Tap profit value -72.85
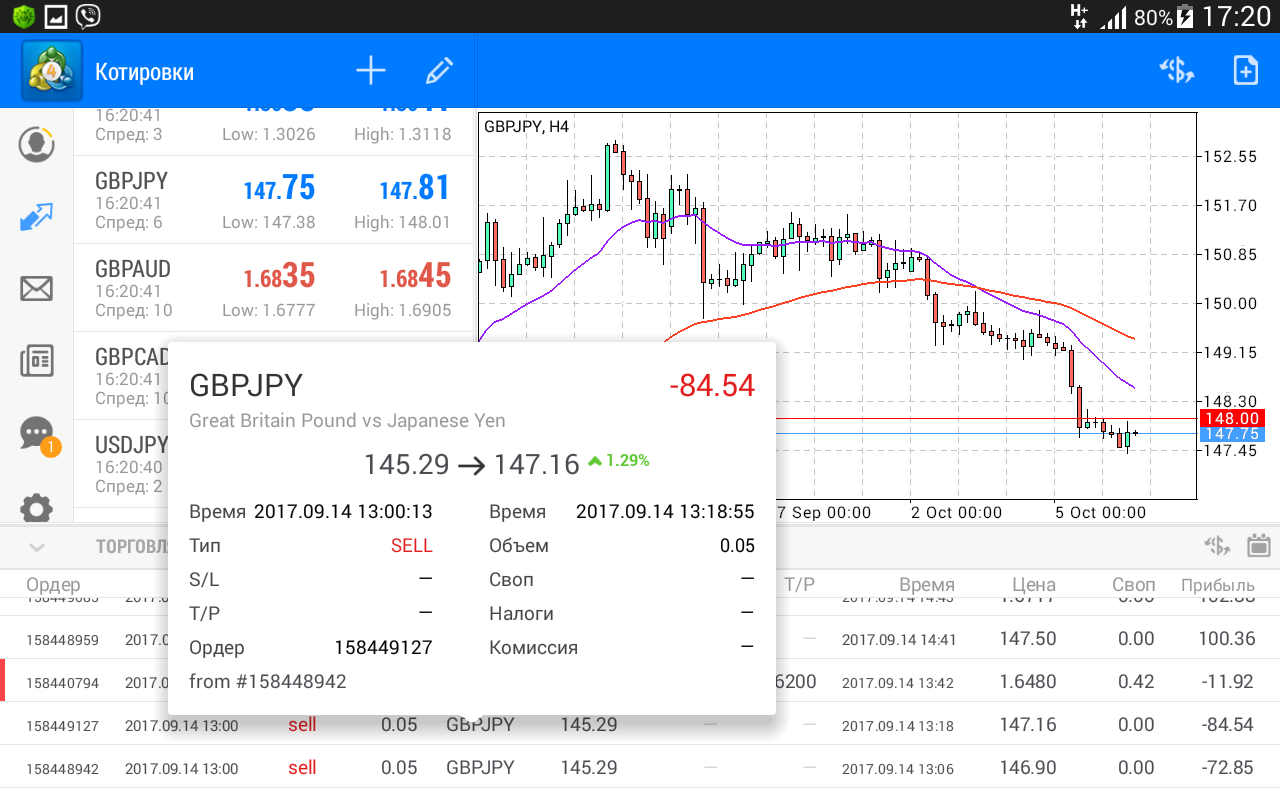Image resolution: width=1280 pixels, height=800 pixels. tap(1228, 768)
